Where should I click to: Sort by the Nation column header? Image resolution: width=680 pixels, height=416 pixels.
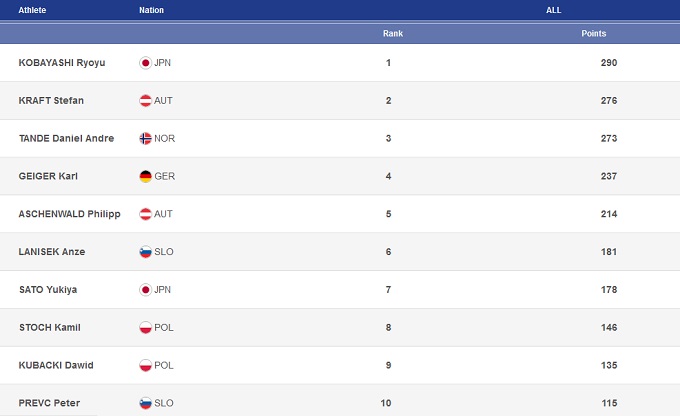(x=151, y=10)
